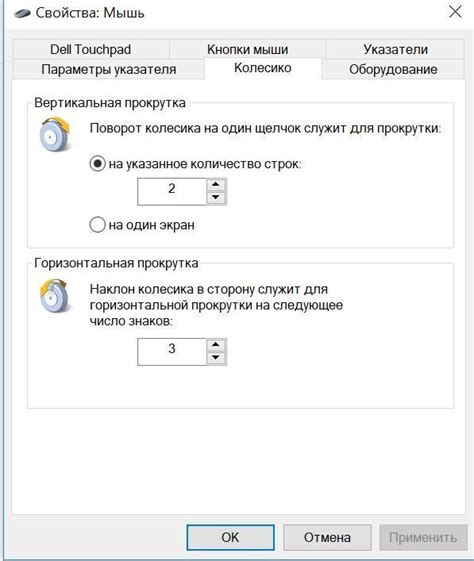This screenshot has height=561, width=474.
Task: Click the mouse icon in title bar
Action: [22, 14]
